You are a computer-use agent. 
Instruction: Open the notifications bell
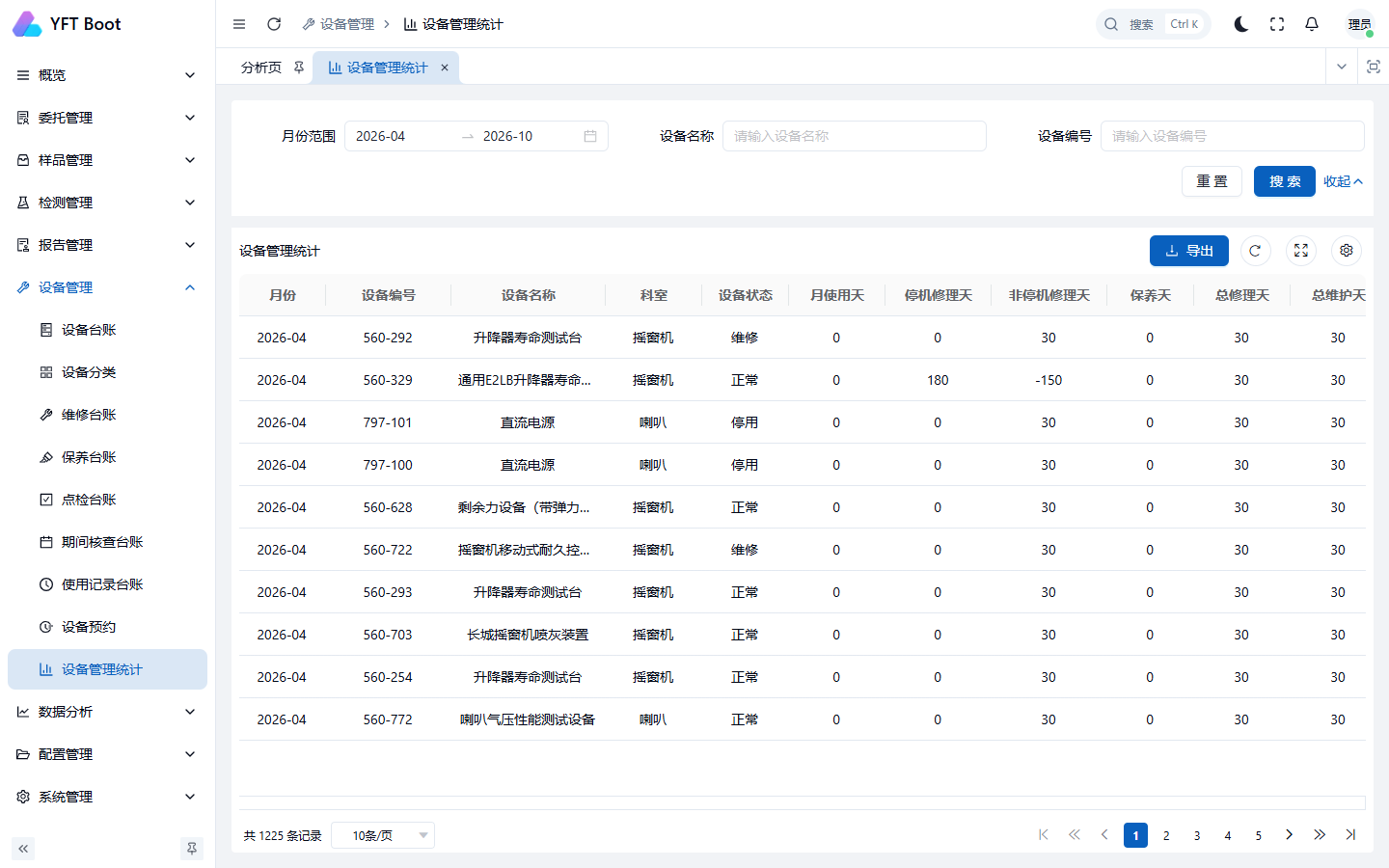1312,24
